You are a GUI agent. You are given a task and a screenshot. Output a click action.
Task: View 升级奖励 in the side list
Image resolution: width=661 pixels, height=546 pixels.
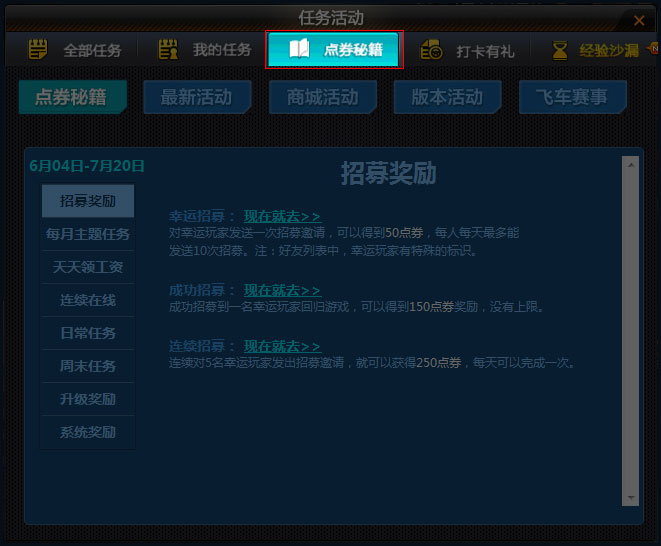88,399
